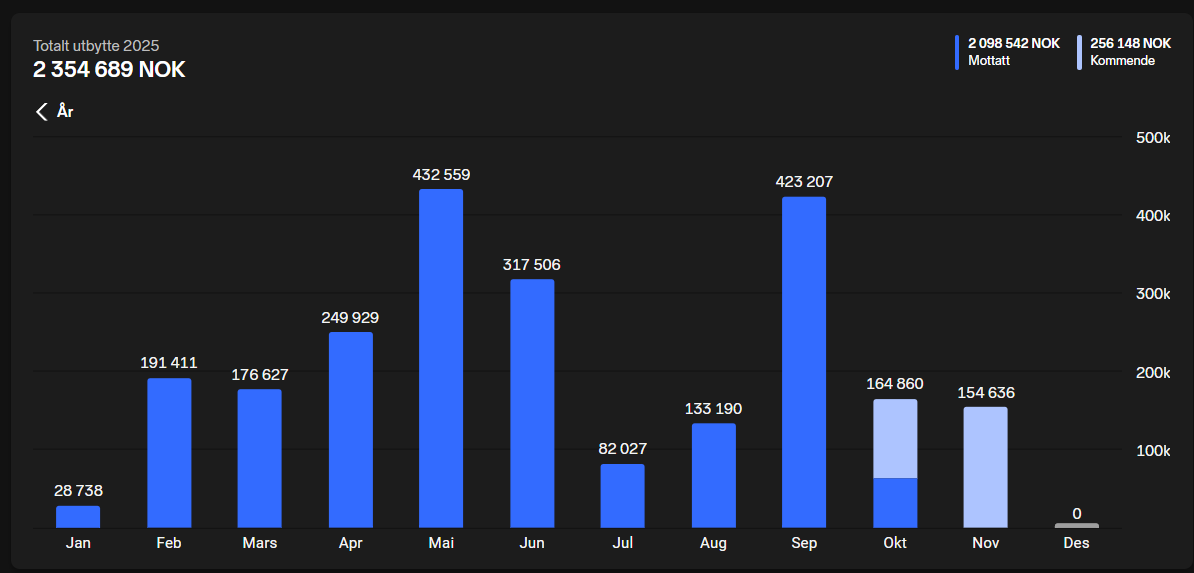Click the Mottatt legend label
The height and width of the screenshot is (573, 1194).
(x=988, y=61)
